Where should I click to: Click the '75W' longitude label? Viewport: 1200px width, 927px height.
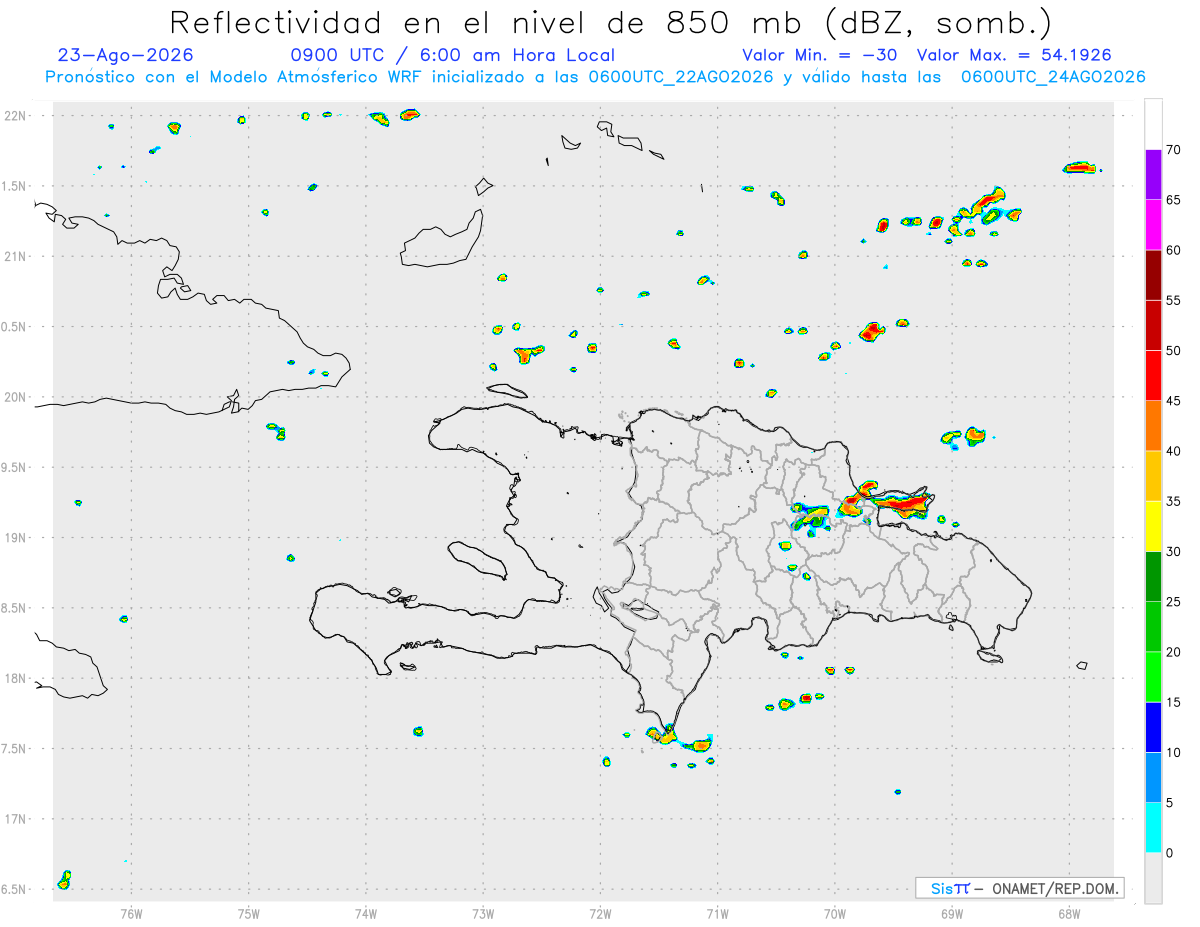tap(249, 914)
